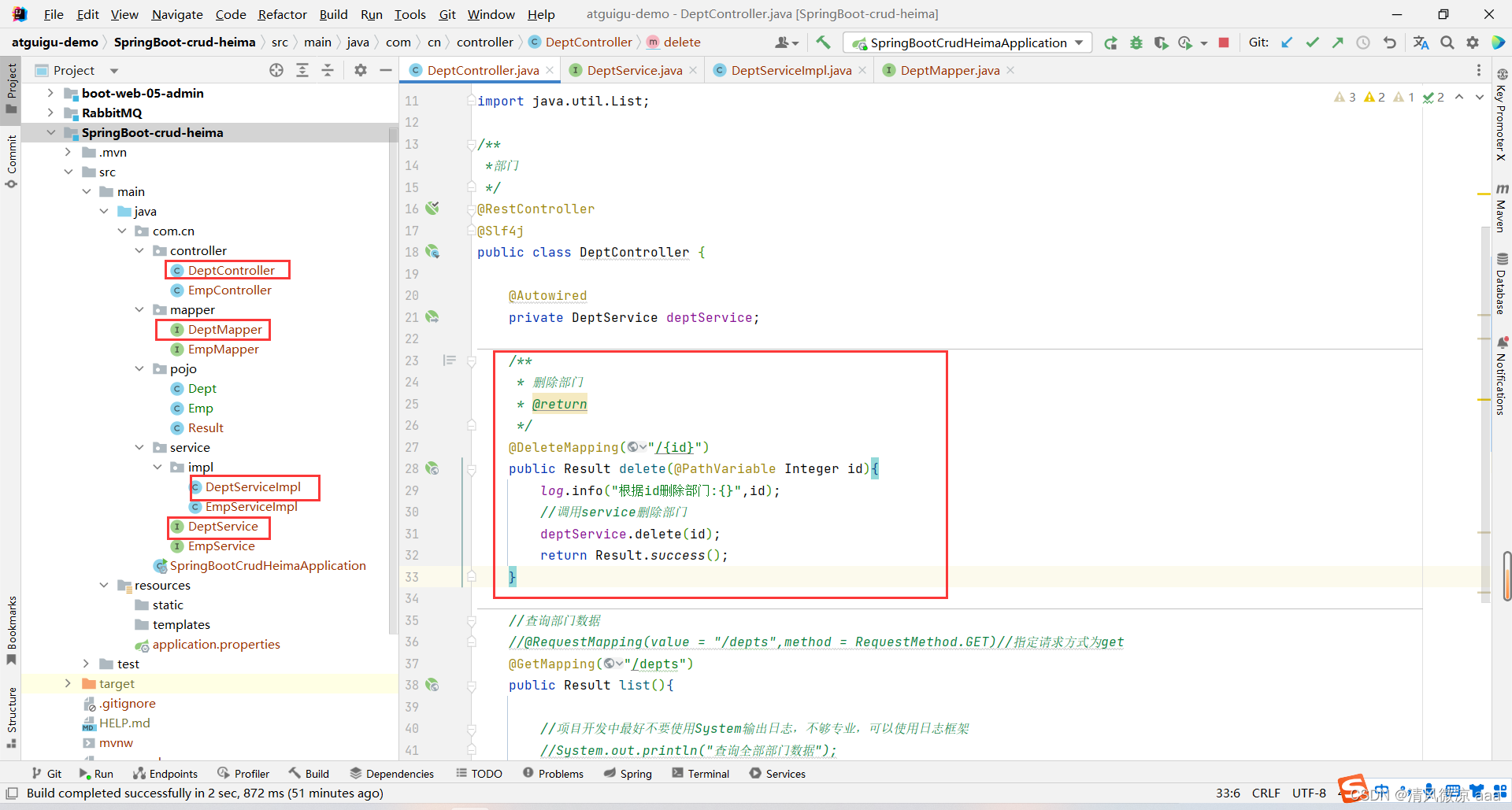
Task: Expand the boot-web-05-admin module
Action: click(50, 93)
